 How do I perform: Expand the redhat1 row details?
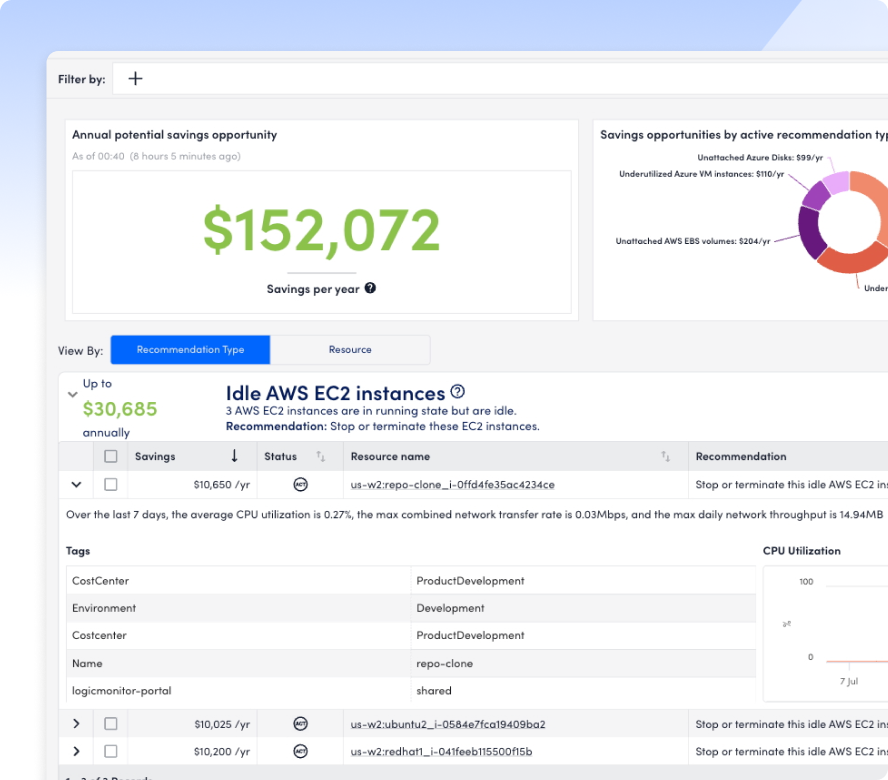76,751
